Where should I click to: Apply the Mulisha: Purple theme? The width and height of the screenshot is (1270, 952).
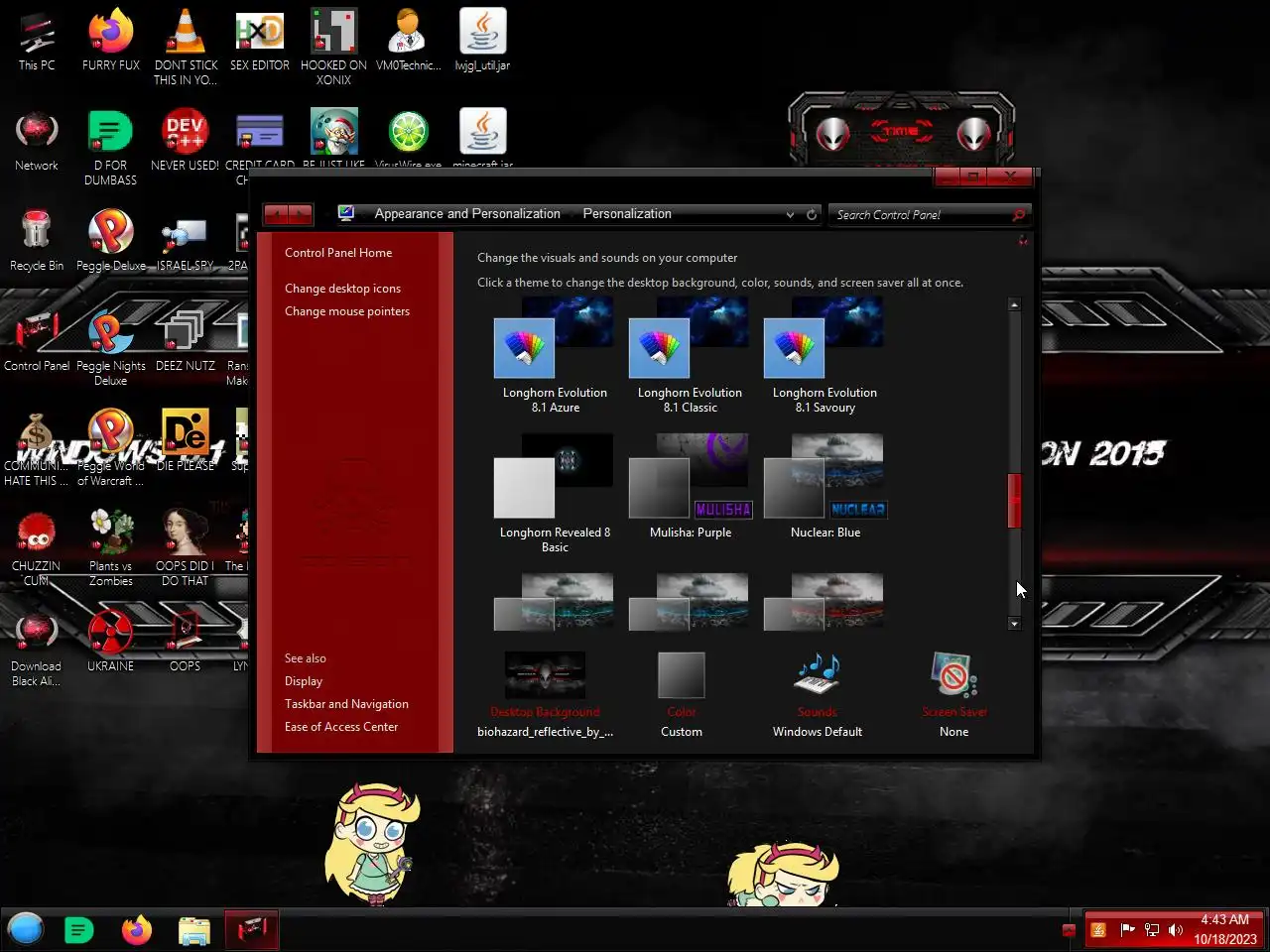tap(690, 487)
